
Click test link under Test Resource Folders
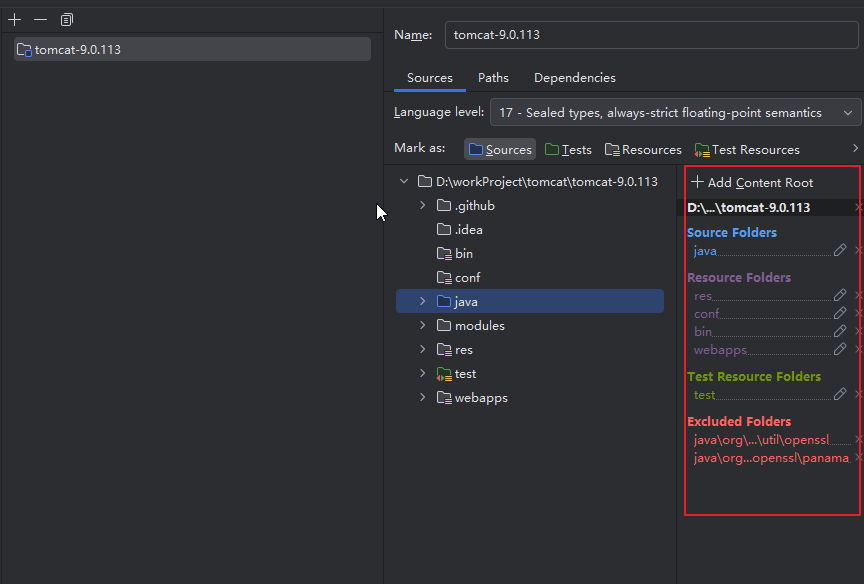[x=704, y=395]
